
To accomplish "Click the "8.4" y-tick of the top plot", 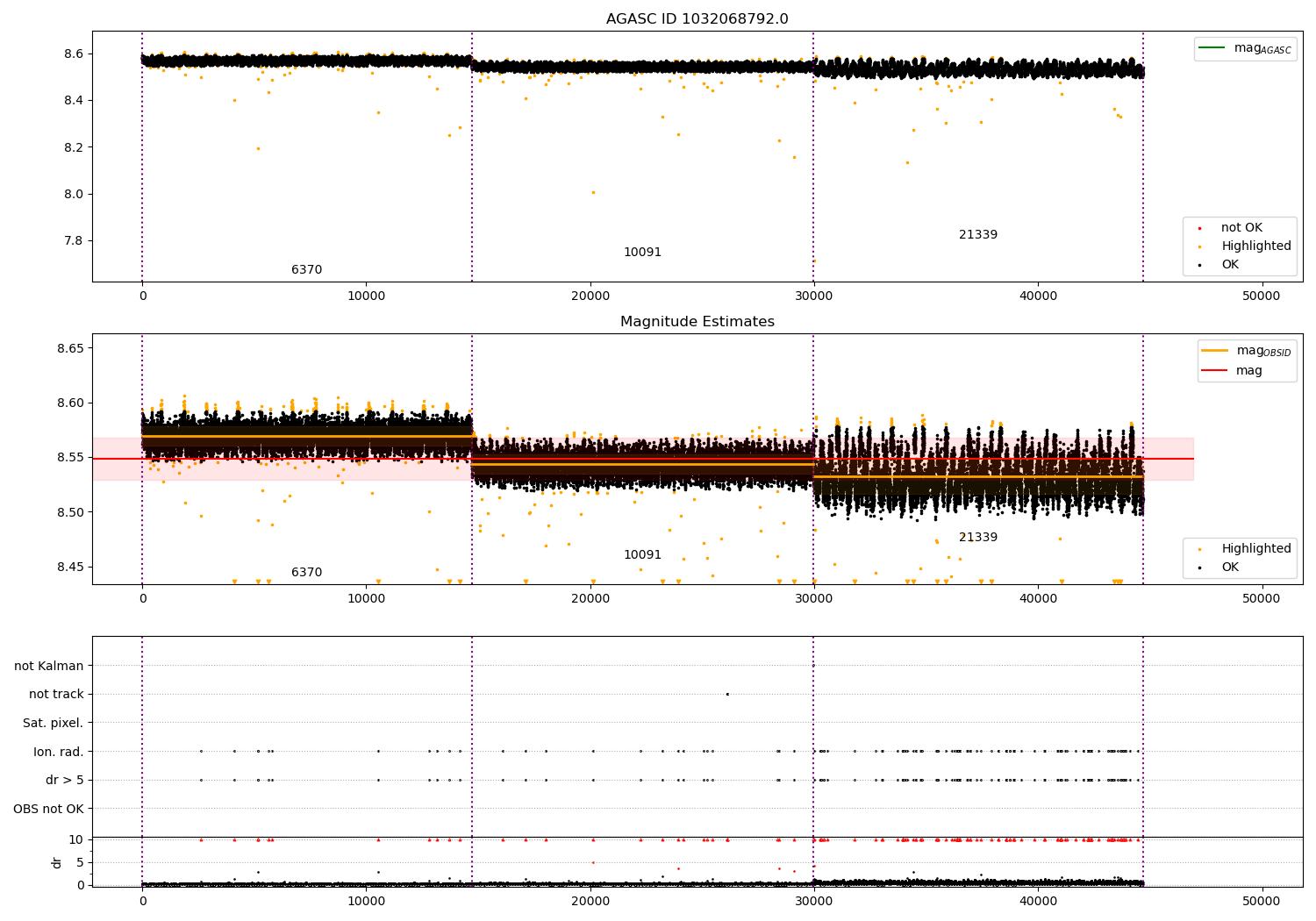I will click(x=74, y=101).
